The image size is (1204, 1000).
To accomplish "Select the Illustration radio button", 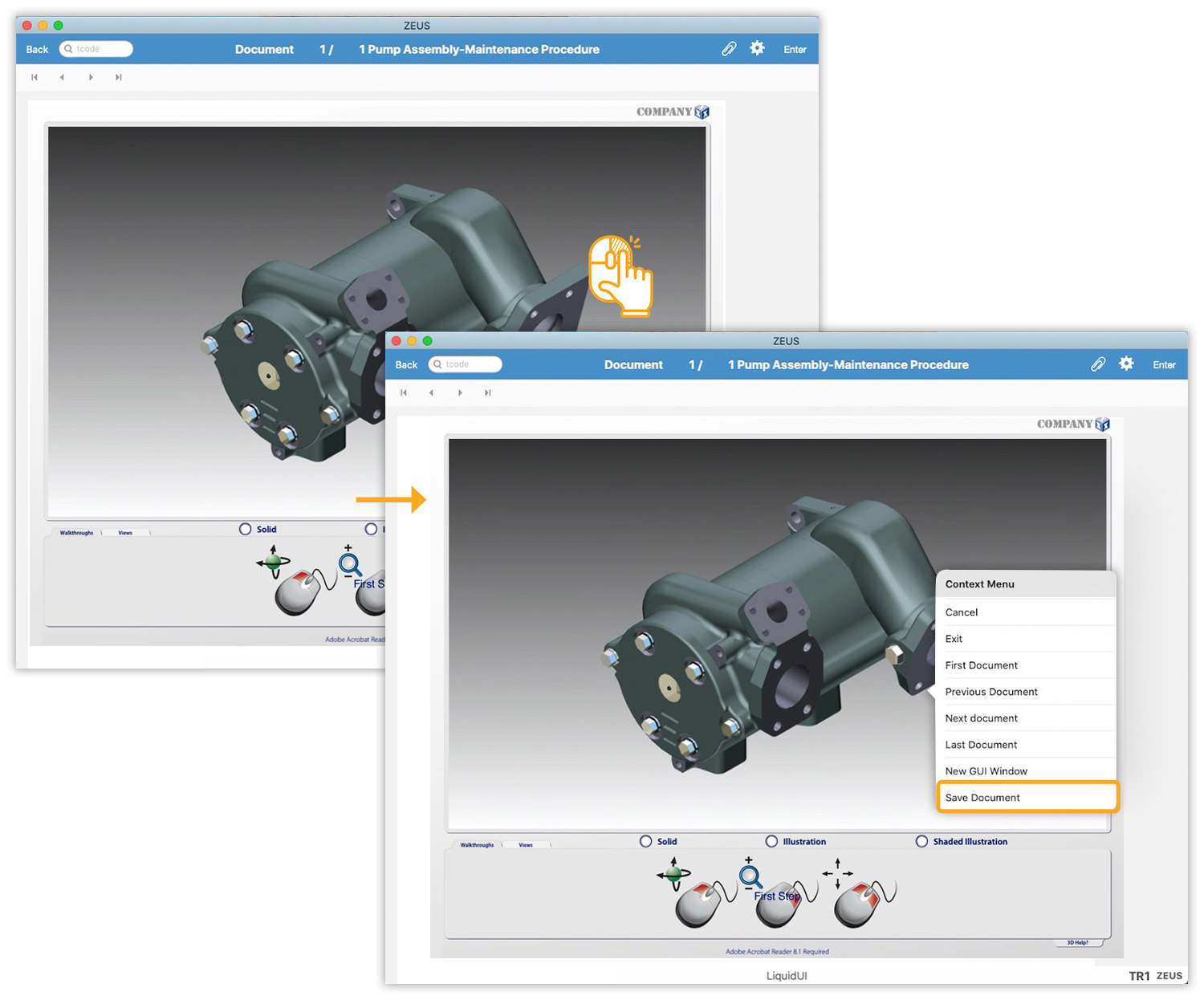I will tap(771, 841).
